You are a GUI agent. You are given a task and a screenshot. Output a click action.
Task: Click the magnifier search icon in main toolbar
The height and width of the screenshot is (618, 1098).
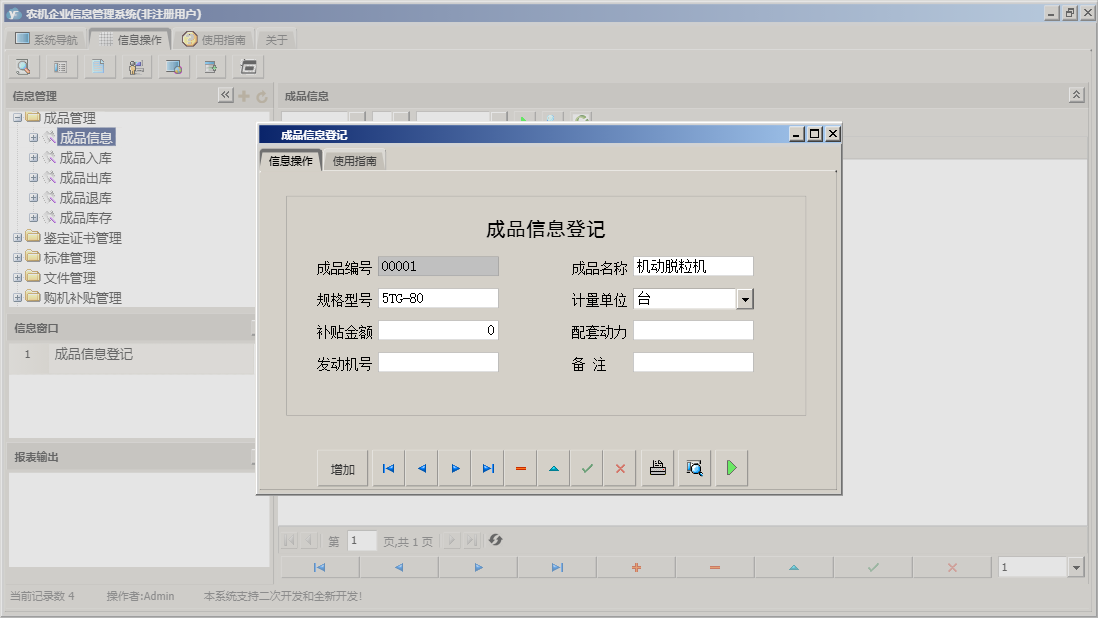coord(23,67)
